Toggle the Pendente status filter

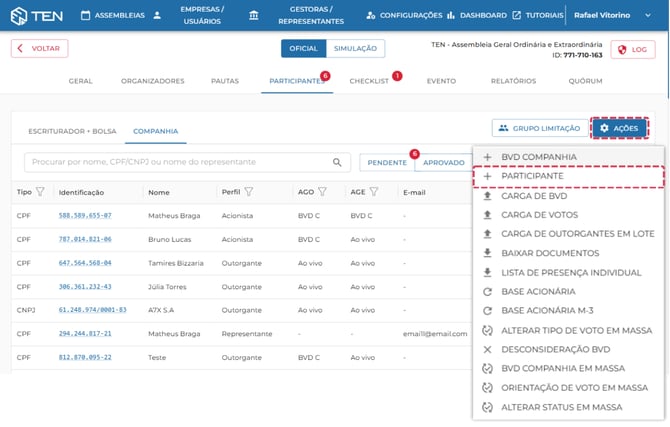click(x=386, y=162)
